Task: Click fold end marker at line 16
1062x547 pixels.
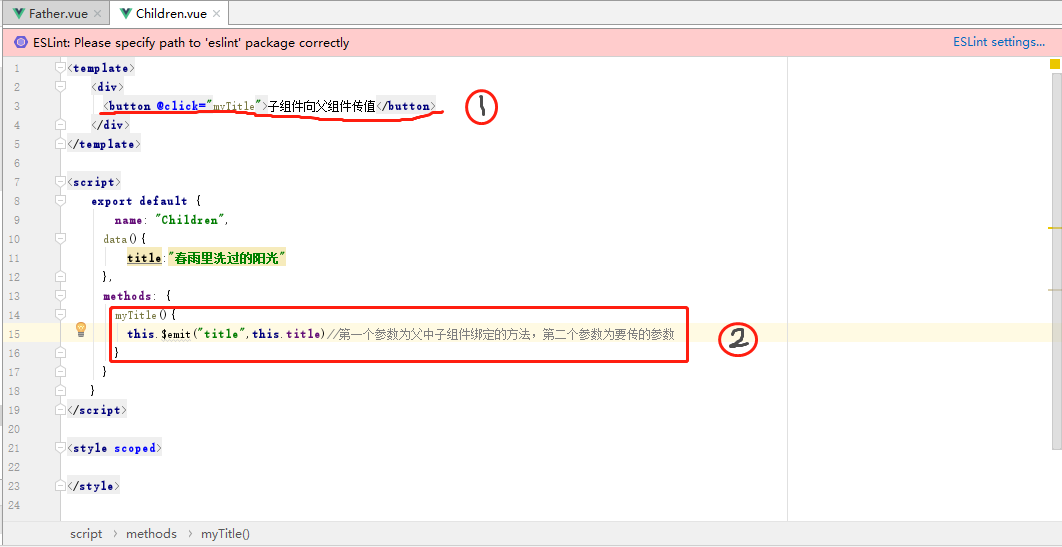Action: pos(60,352)
